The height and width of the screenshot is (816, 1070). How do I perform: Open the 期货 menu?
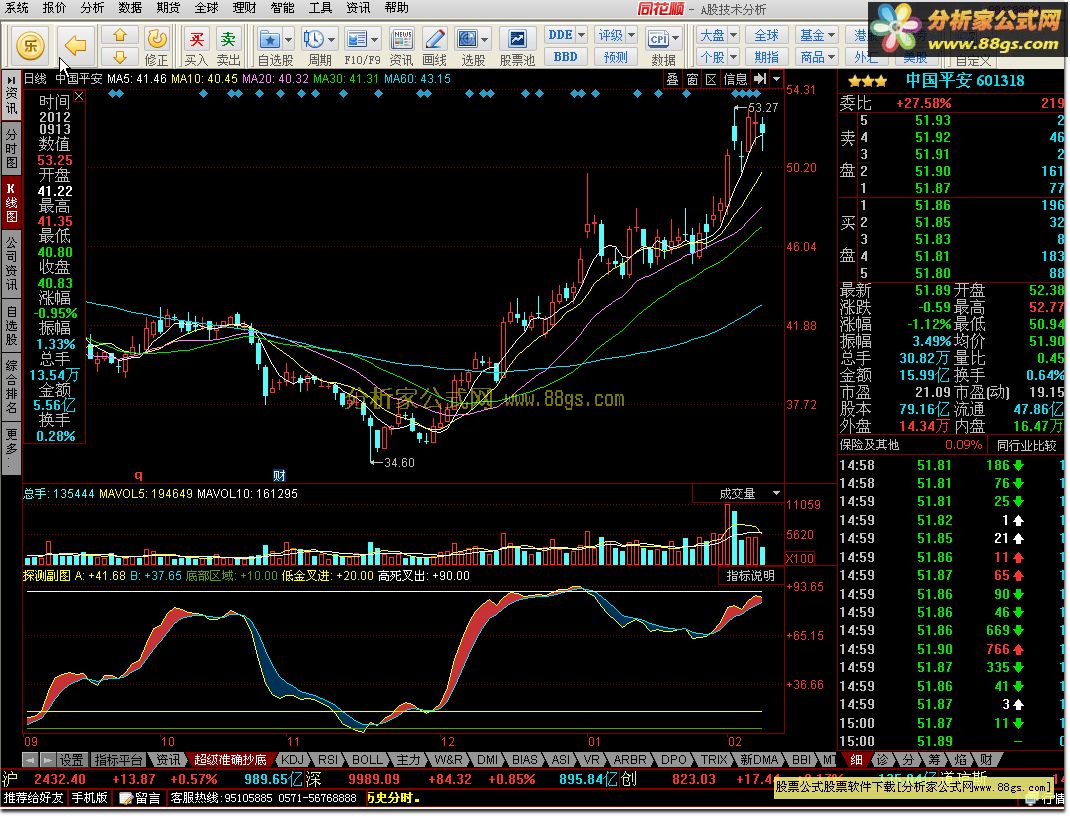[x=168, y=8]
